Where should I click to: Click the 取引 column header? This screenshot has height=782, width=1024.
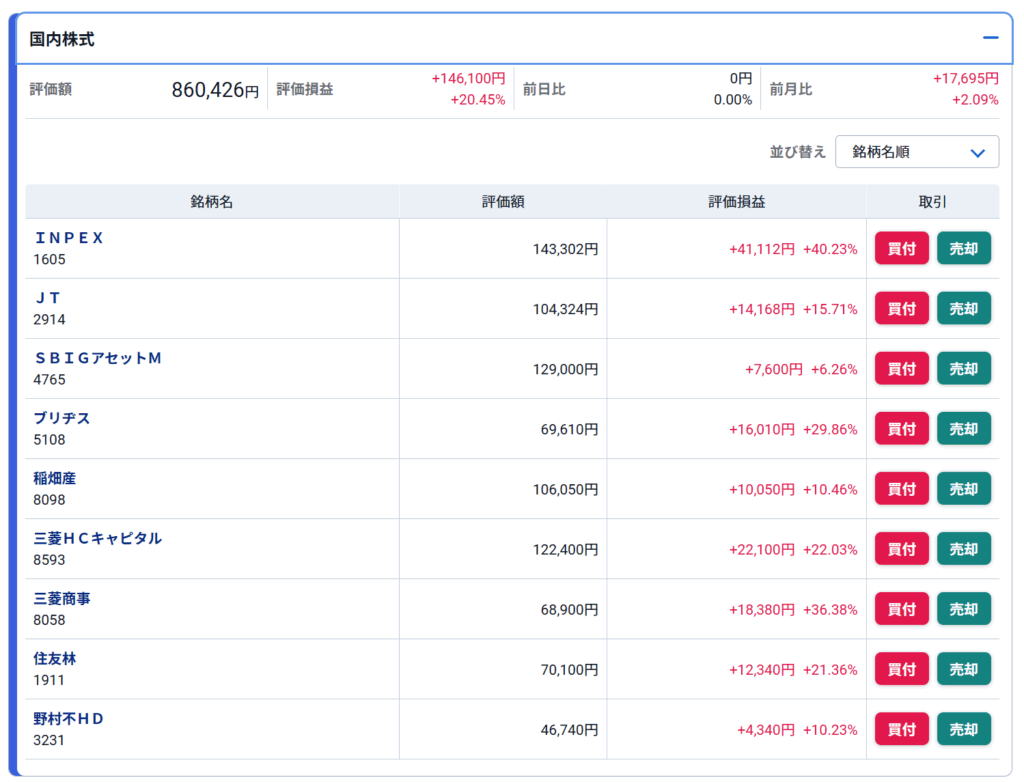point(933,202)
